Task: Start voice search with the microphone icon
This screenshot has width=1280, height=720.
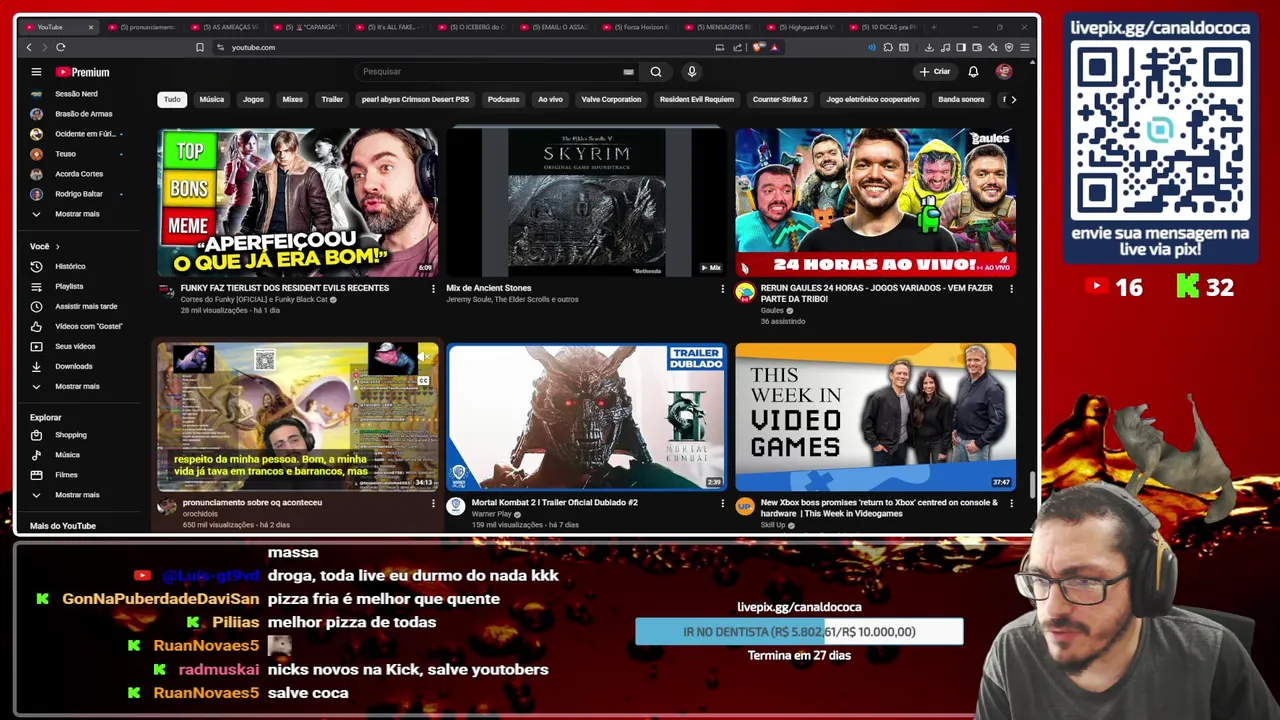Action: [x=691, y=72]
